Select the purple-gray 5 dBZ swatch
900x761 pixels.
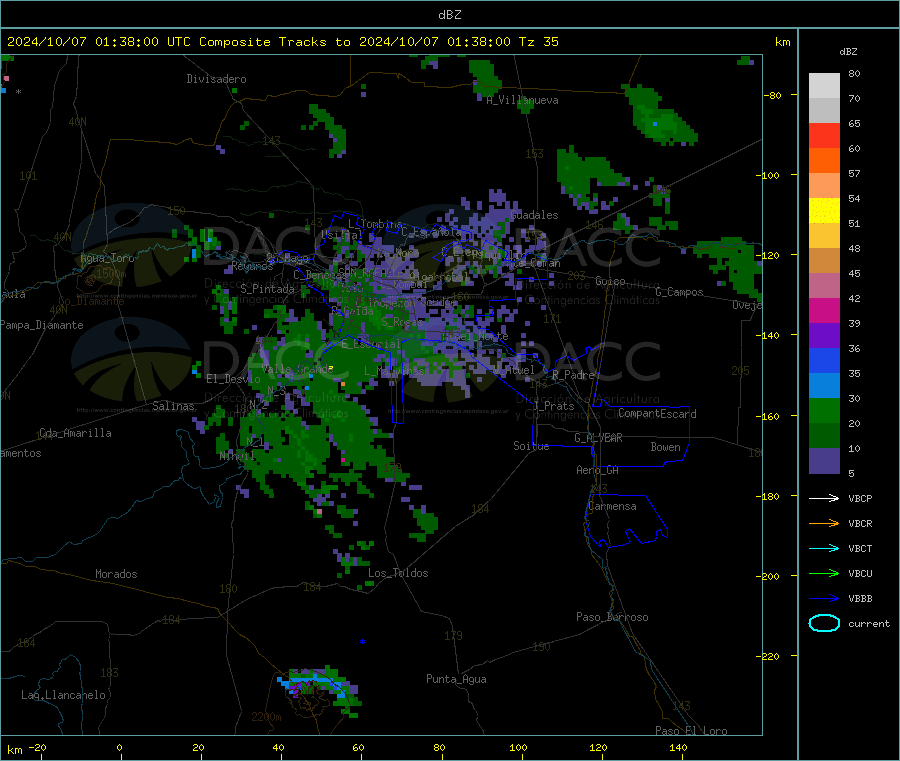[x=824, y=461]
